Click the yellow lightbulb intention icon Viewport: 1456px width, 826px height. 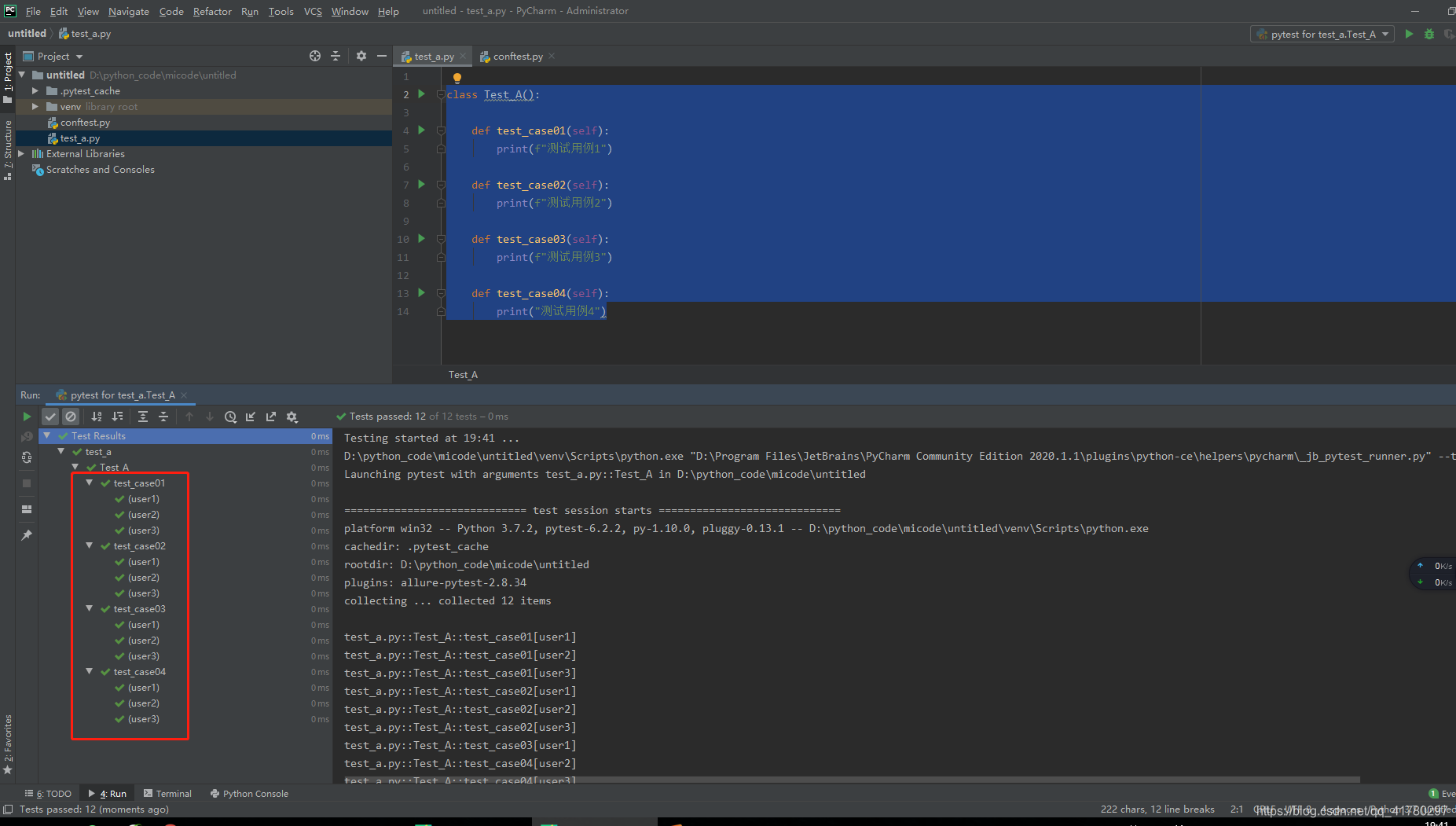(x=457, y=78)
